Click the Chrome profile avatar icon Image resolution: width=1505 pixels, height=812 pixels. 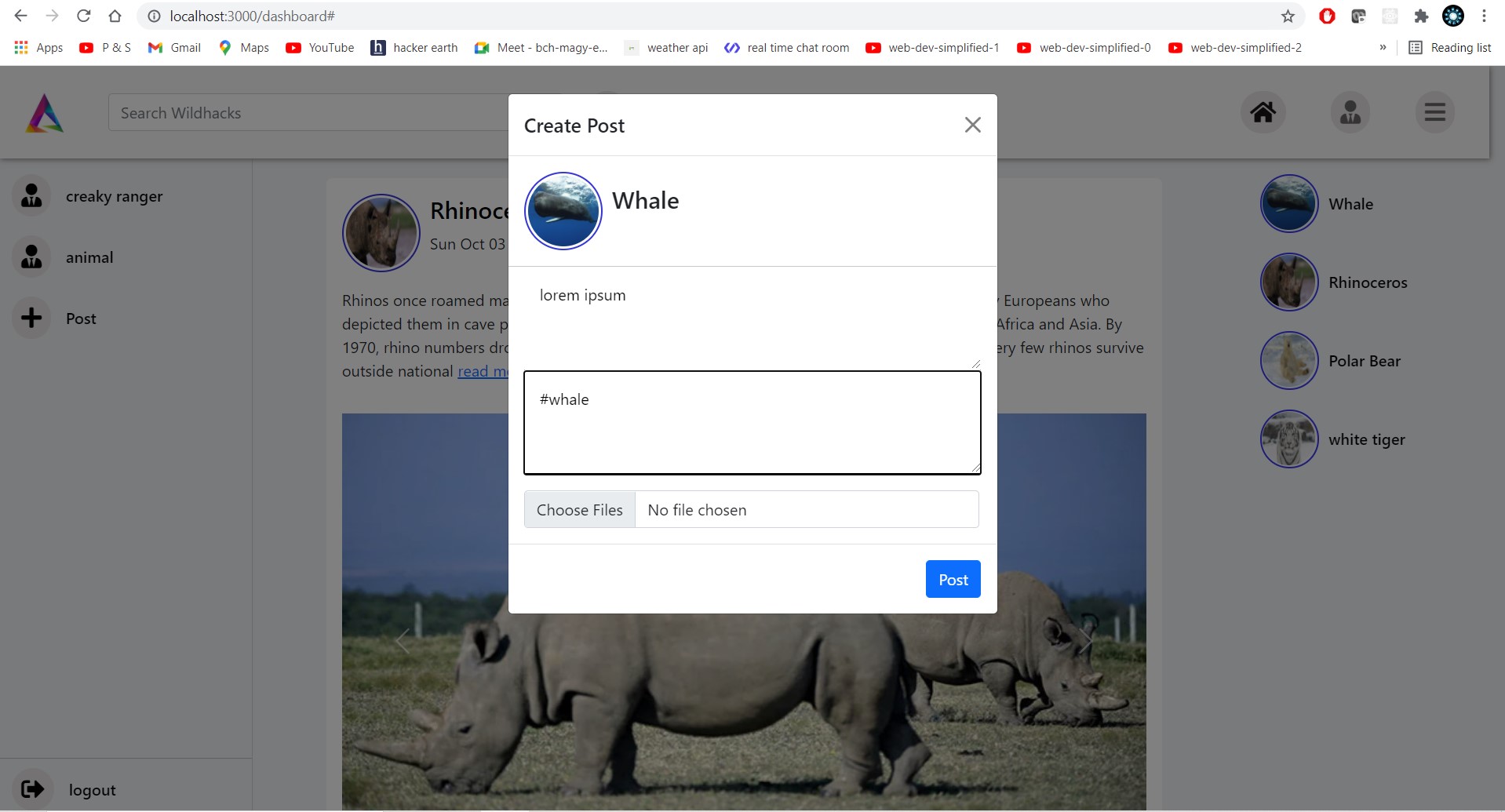coord(1453,16)
